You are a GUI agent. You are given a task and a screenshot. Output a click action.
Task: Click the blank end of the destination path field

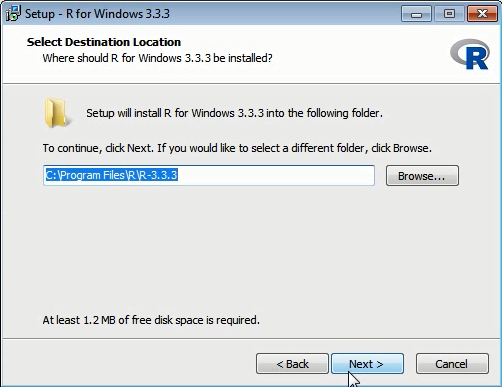tap(276, 175)
